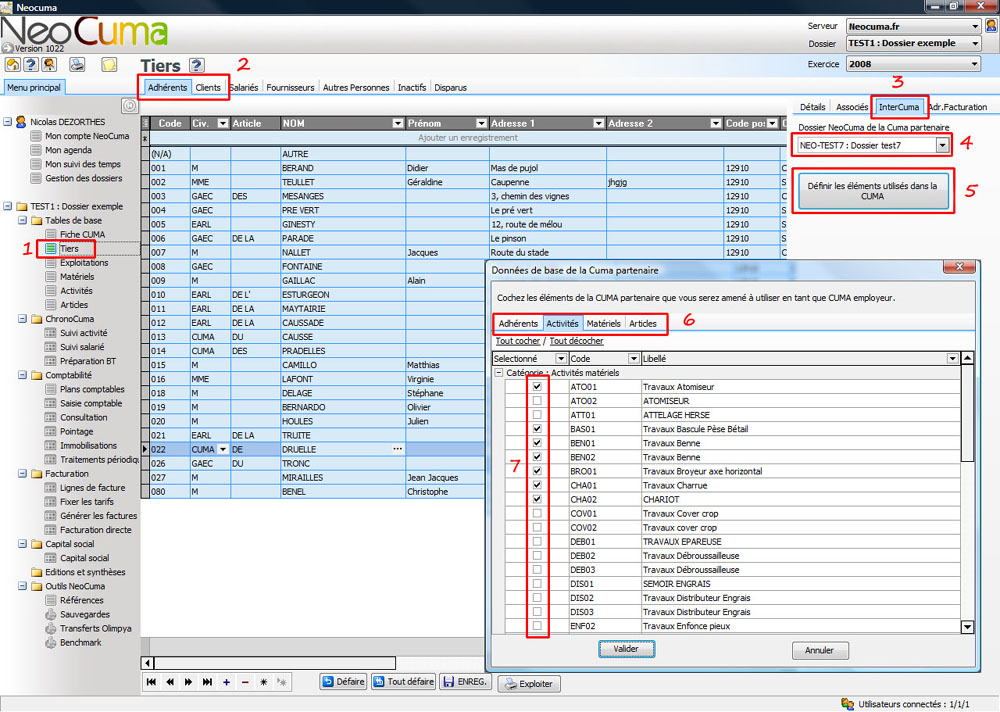Screen dimensions: 1000x712
Task: Open Articles tab in dialog
Action: tap(643, 323)
